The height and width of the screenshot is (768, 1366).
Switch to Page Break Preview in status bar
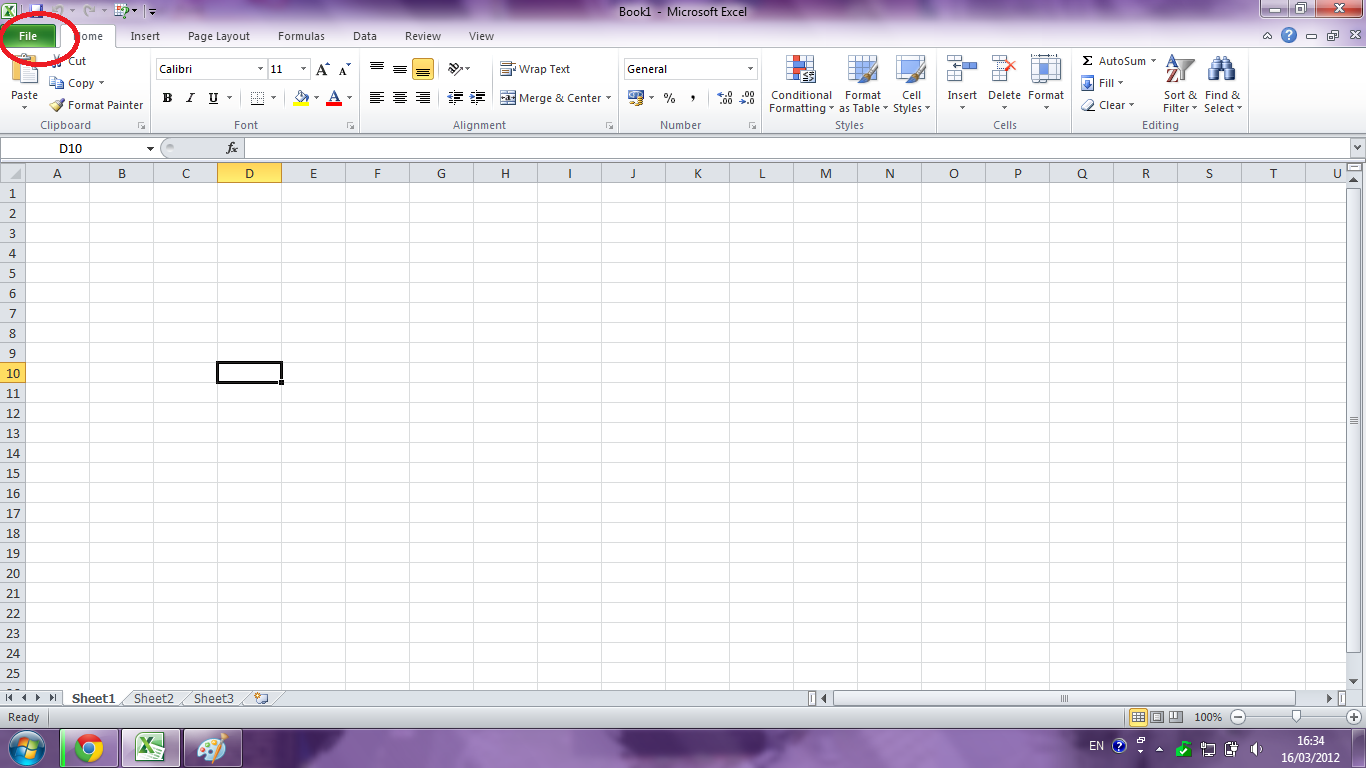(1176, 717)
